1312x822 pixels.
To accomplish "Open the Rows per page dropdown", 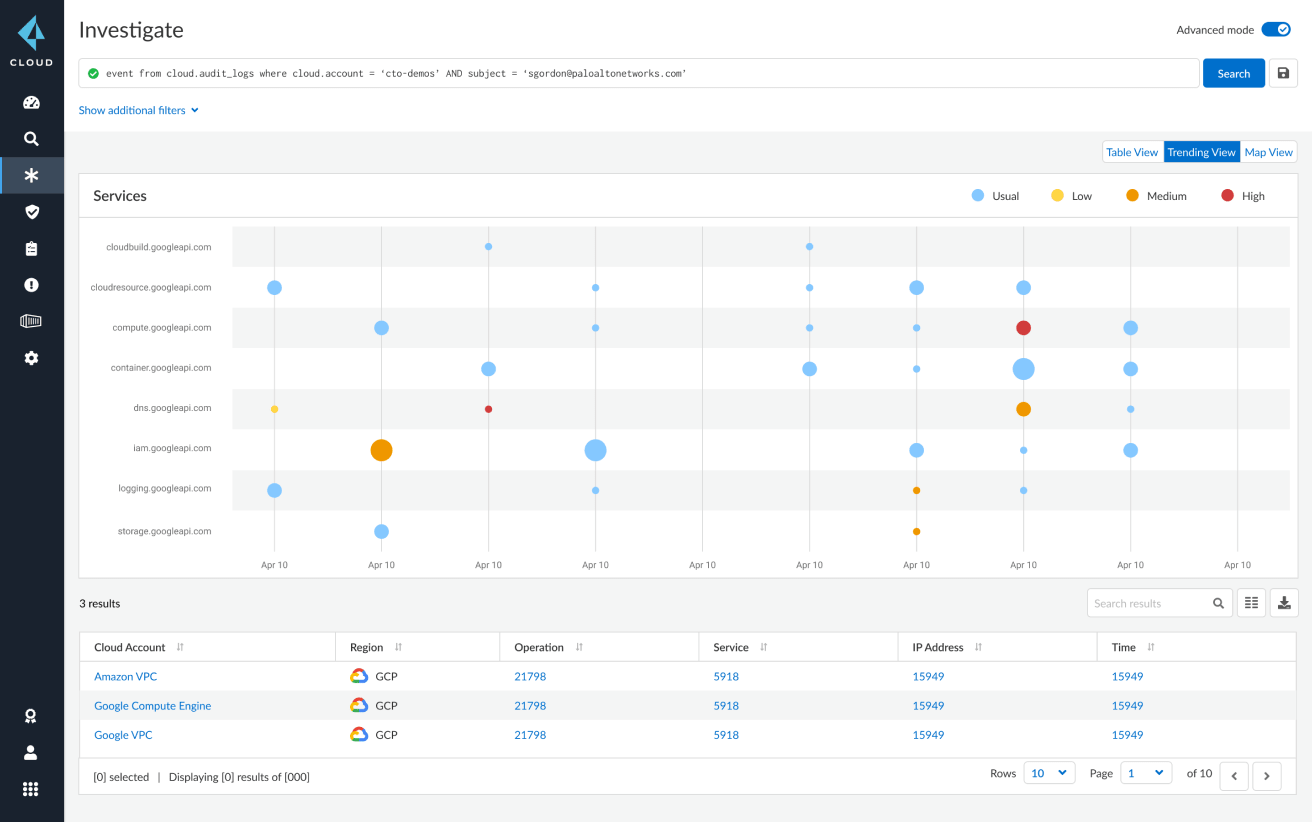I will (1049, 772).
